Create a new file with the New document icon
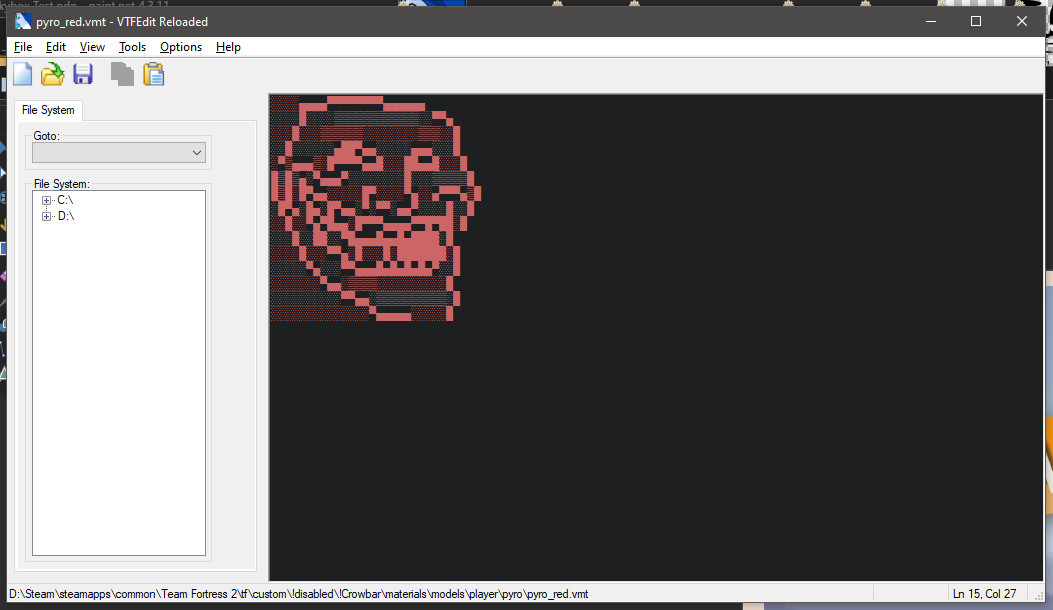This screenshot has width=1053, height=610. (21, 73)
